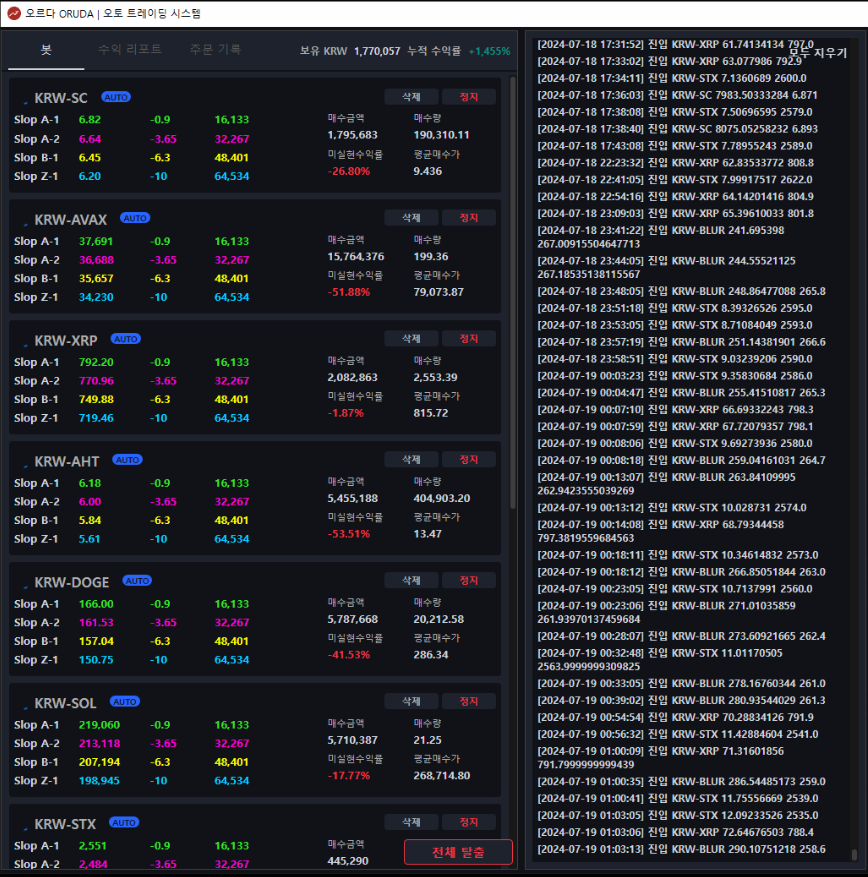Screen dimensions: 868x877
Task: Select the KRW-SC card title
Action: (x=61, y=98)
